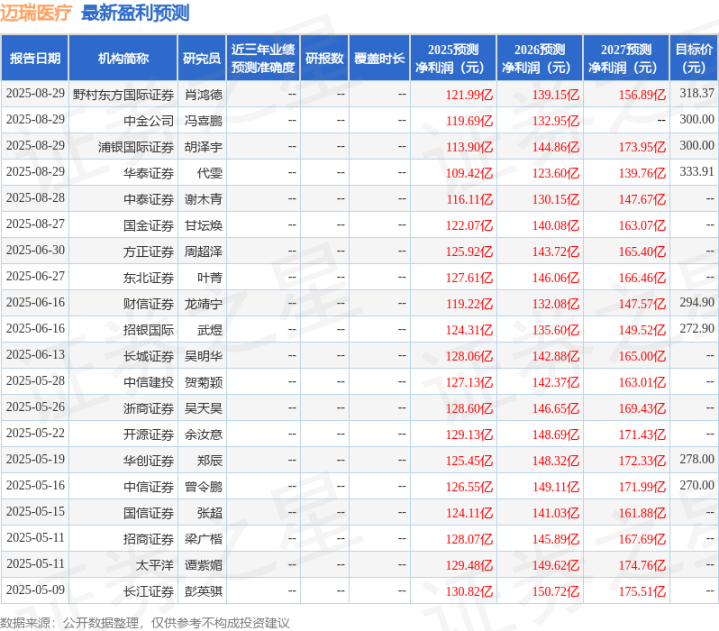Viewport: 719px width, 631px height.
Task: Click the date 2025-05-09
Action: coord(35,590)
